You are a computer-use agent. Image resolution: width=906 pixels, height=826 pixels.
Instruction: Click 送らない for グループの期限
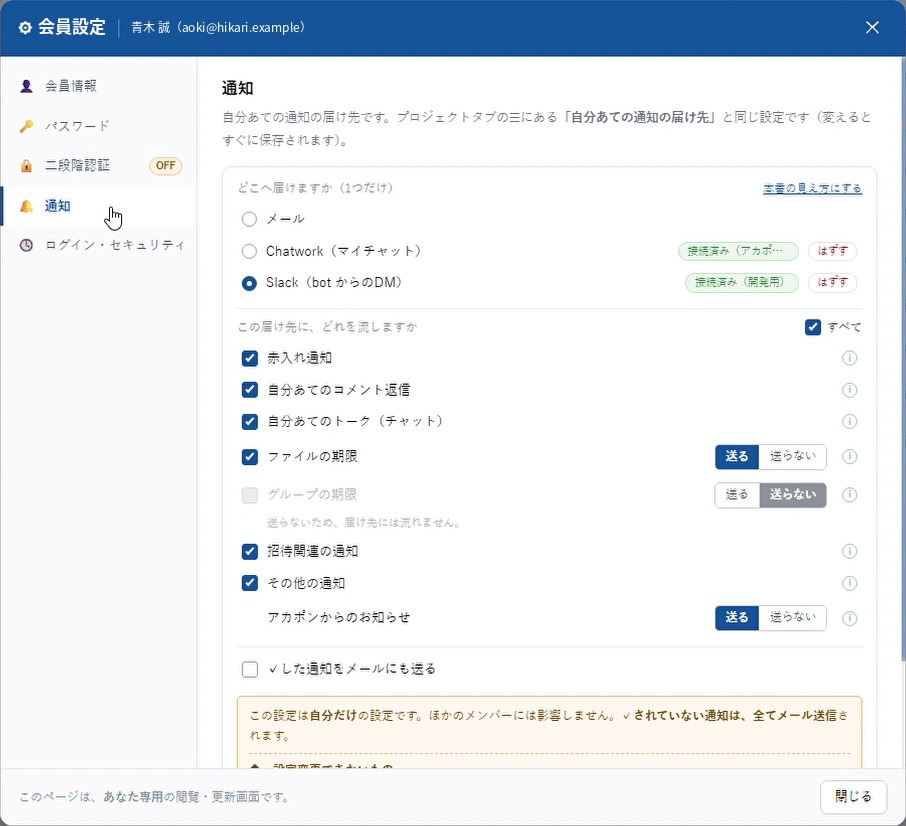click(x=792, y=495)
